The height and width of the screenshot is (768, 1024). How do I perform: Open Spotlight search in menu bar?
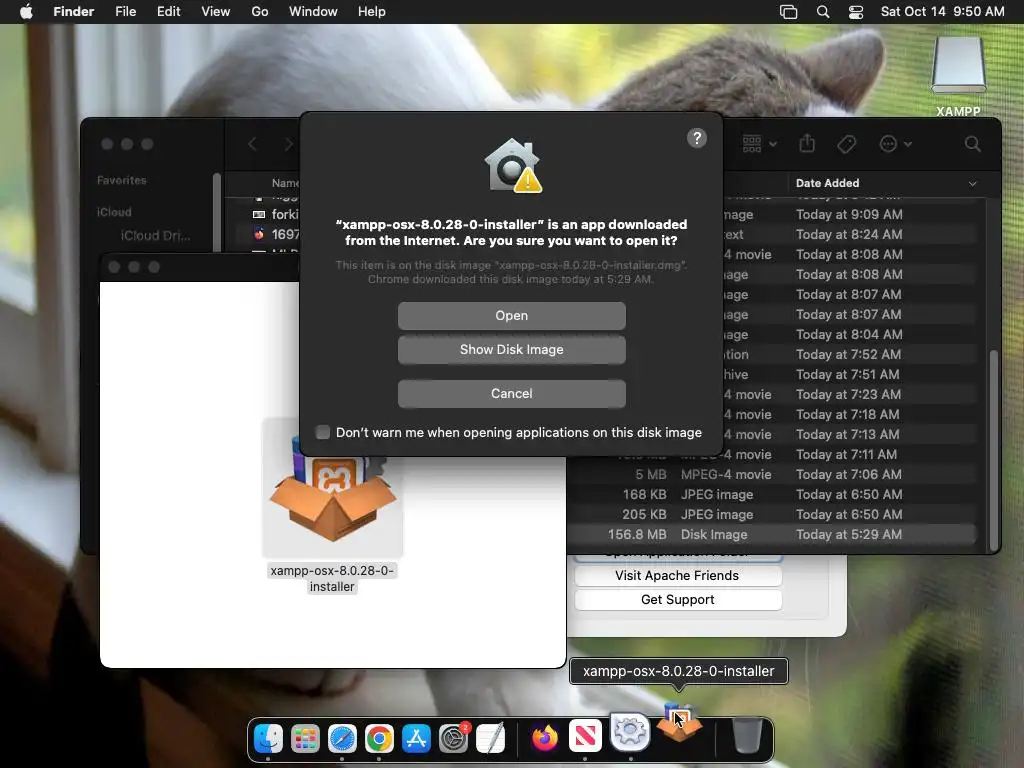click(x=823, y=12)
